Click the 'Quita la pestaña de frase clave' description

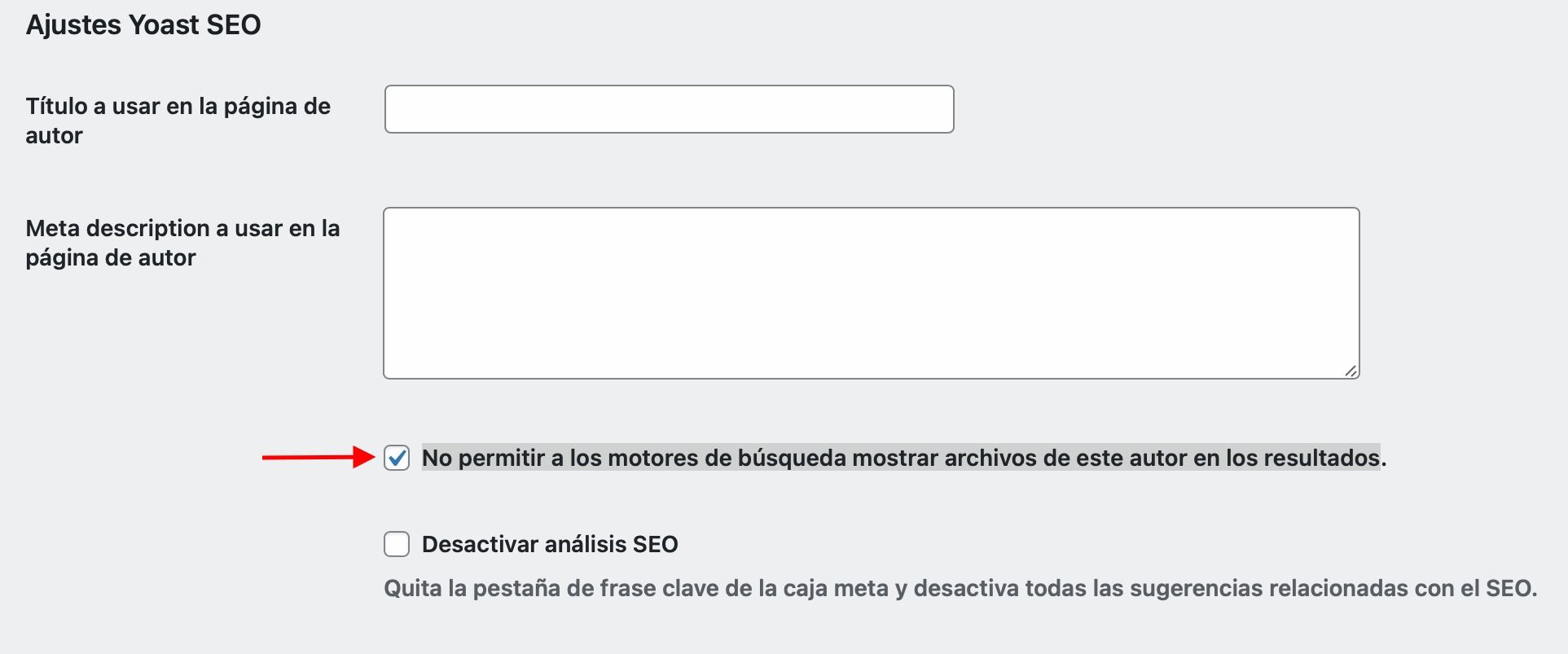coord(960,588)
